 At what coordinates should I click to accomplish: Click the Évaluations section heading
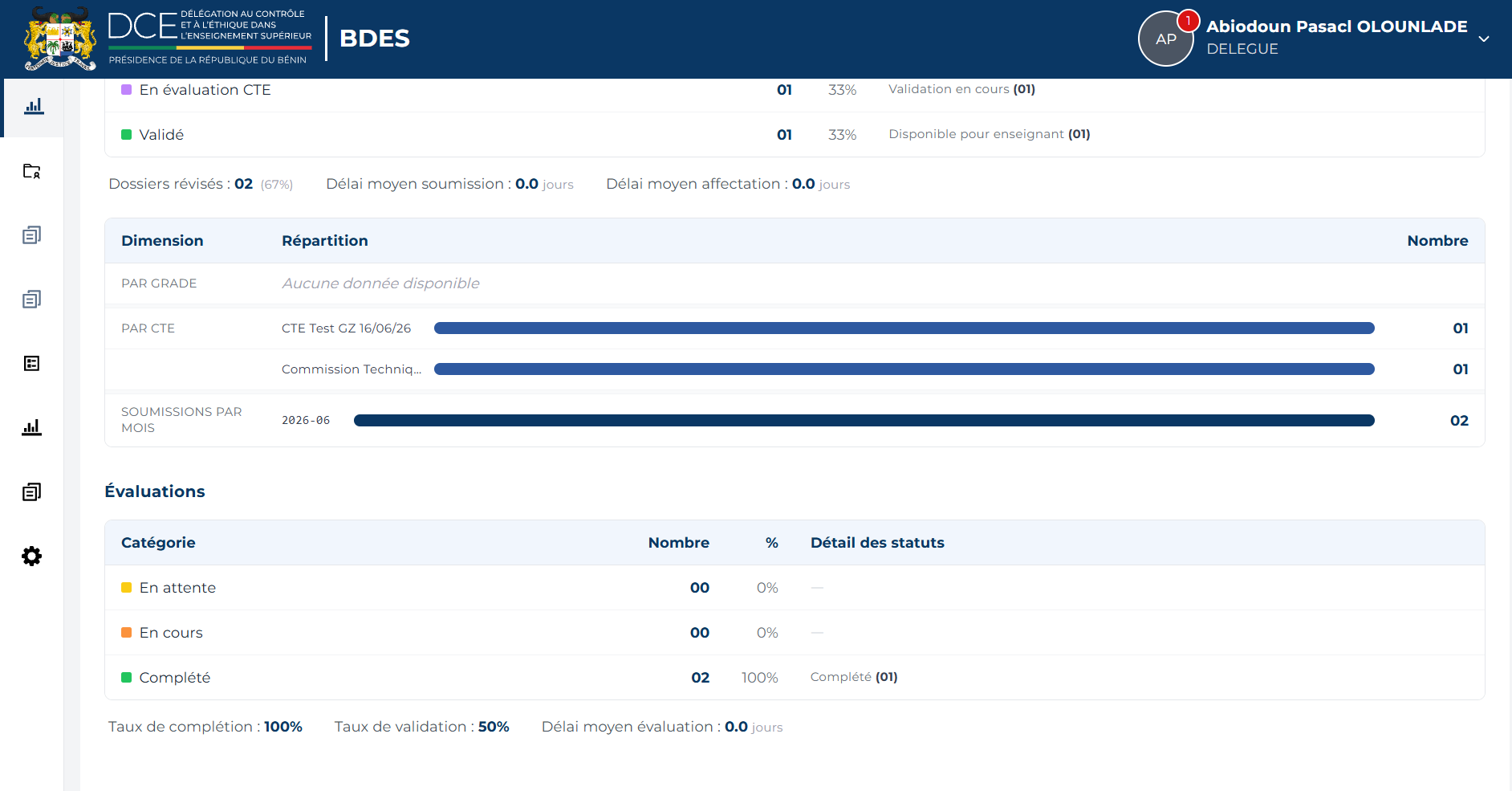(155, 491)
